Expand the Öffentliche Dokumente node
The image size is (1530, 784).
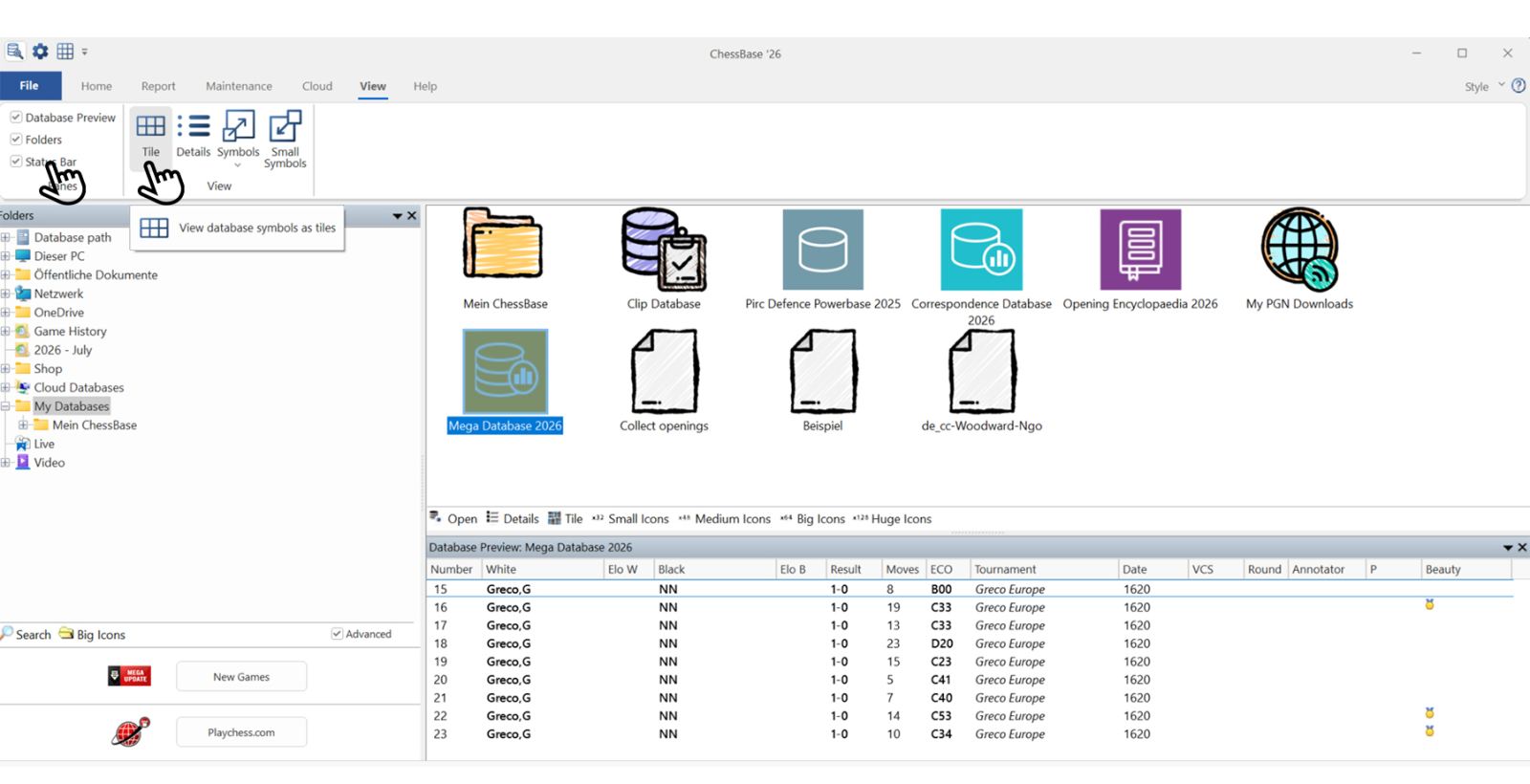tap(6, 274)
